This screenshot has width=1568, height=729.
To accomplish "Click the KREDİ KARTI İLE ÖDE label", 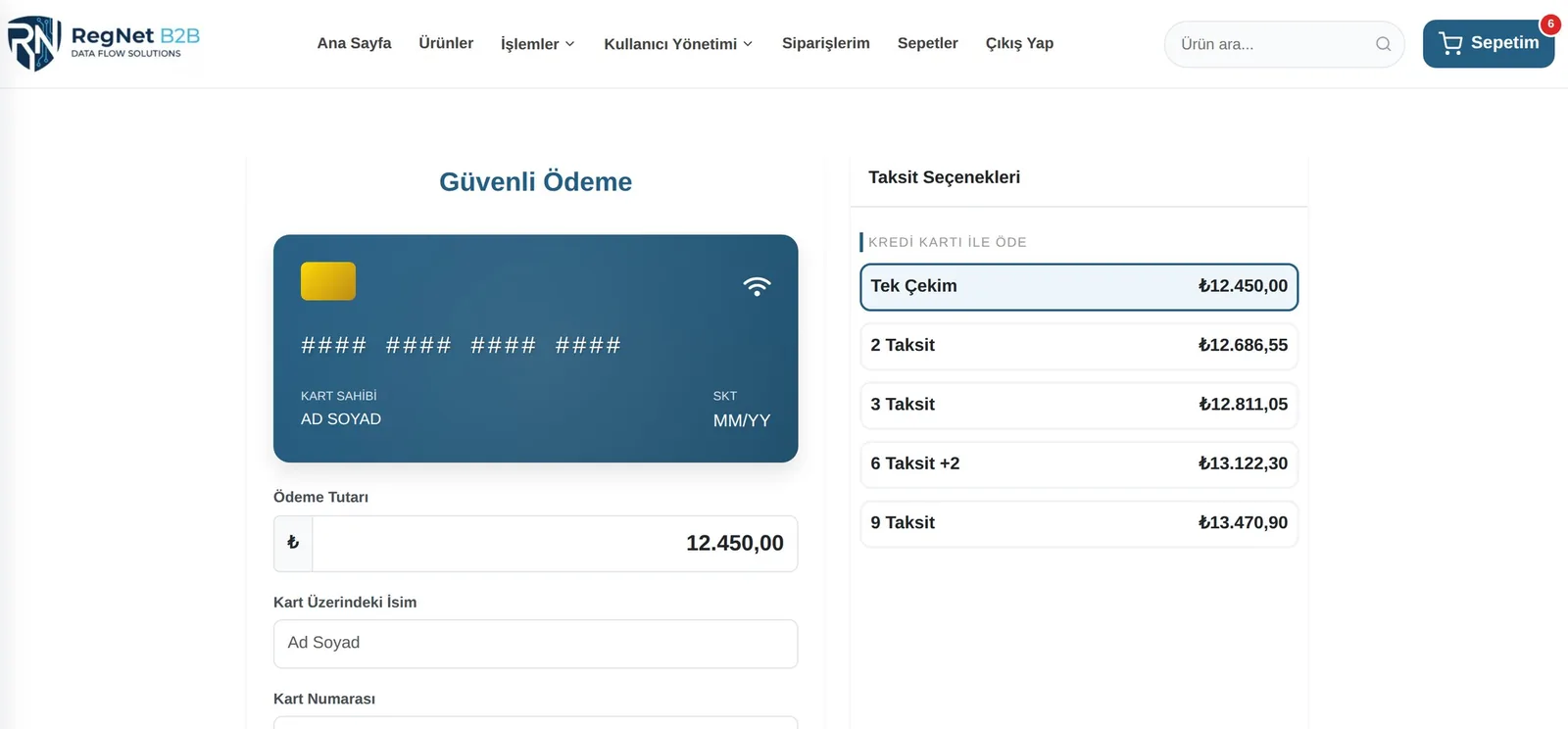I will [948, 242].
